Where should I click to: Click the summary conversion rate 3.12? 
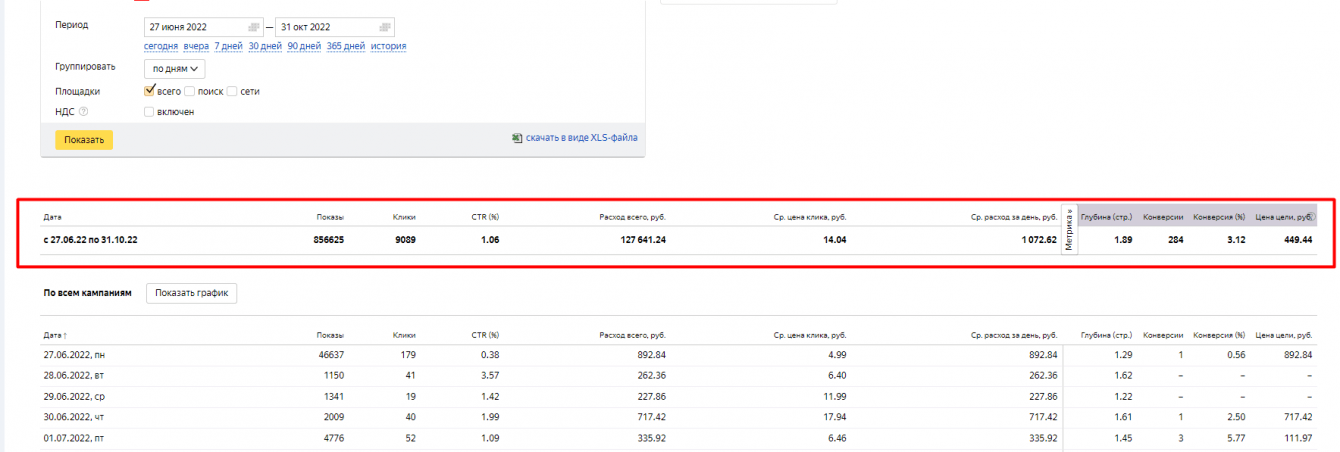pos(1236,240)
